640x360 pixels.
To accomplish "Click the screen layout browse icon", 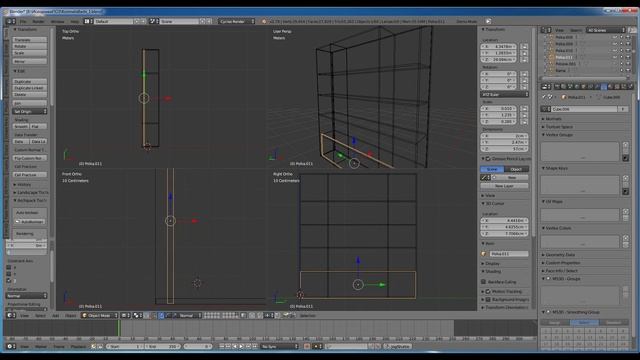I will point(88,21).
